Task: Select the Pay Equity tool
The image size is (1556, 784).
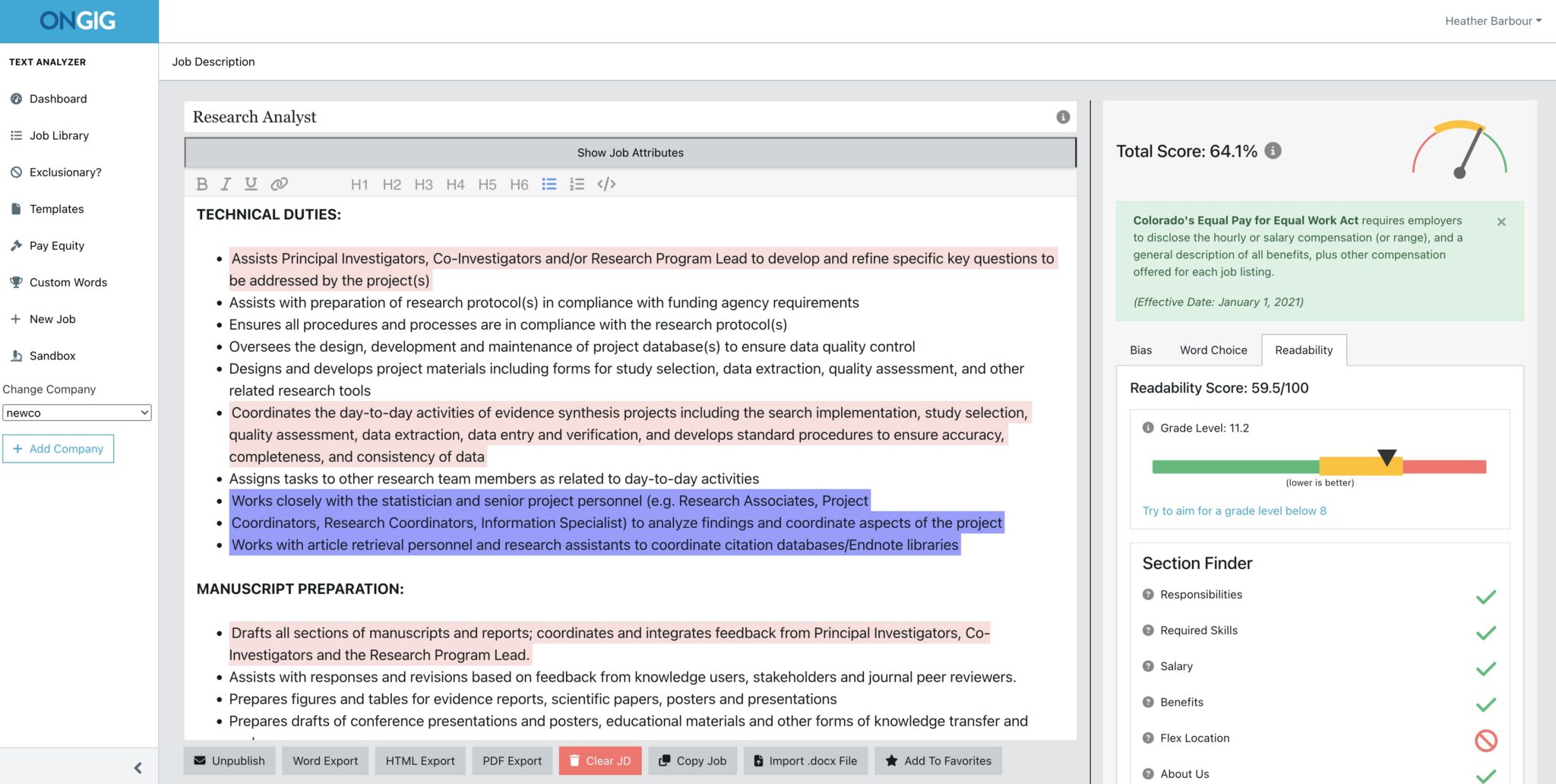Action: 57,245
